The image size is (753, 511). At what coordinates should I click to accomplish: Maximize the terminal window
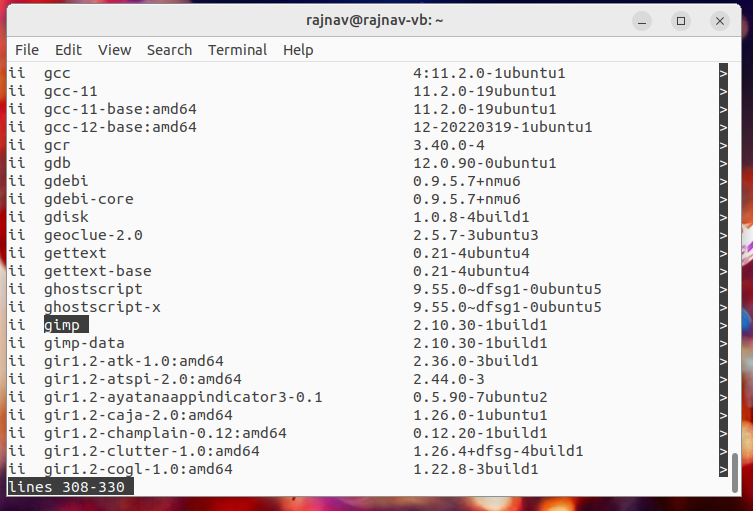[680, 21]
